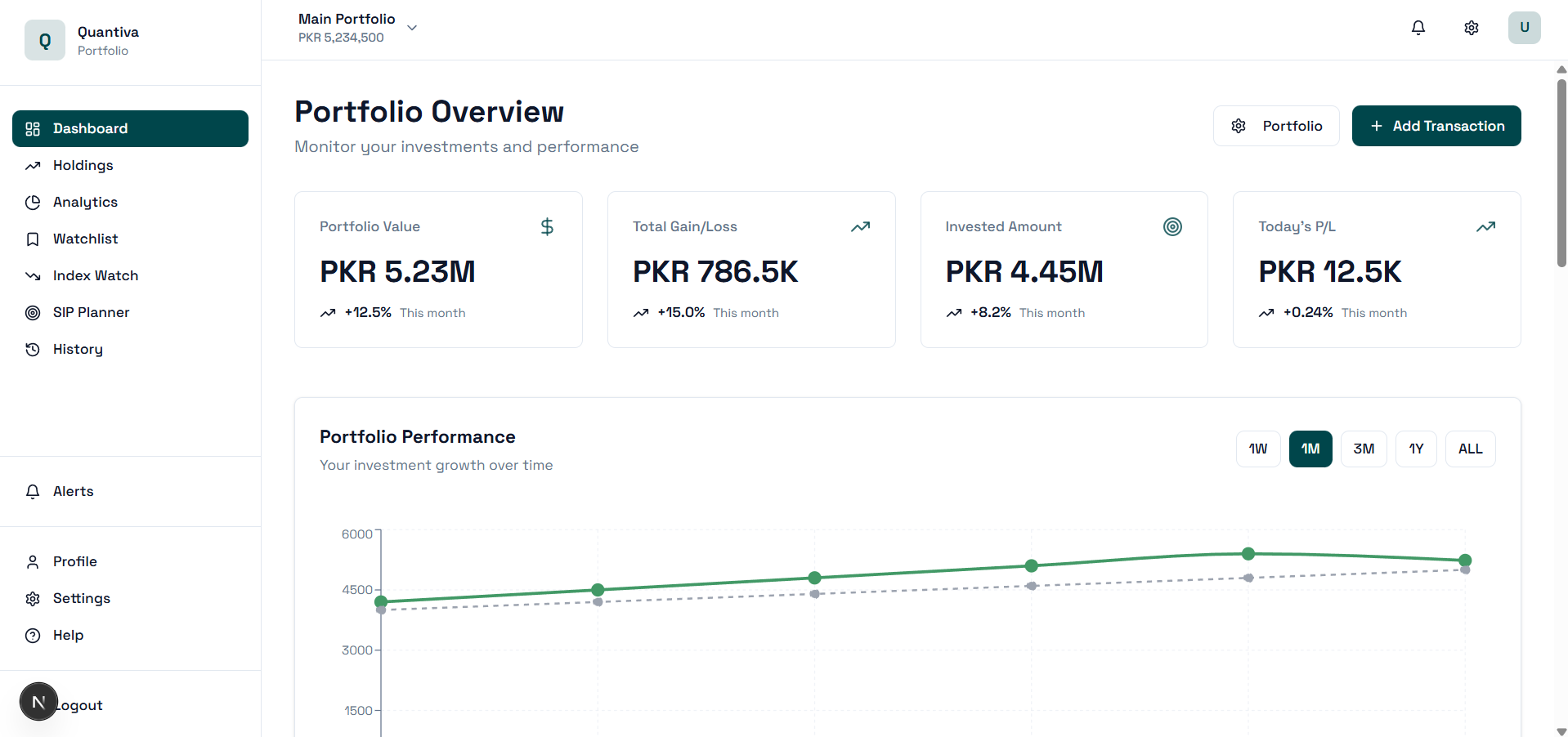This screenshot has height=737, width=1568.
Task: Click the gear settings icon in header
Action: click(x=1471, y=28)
